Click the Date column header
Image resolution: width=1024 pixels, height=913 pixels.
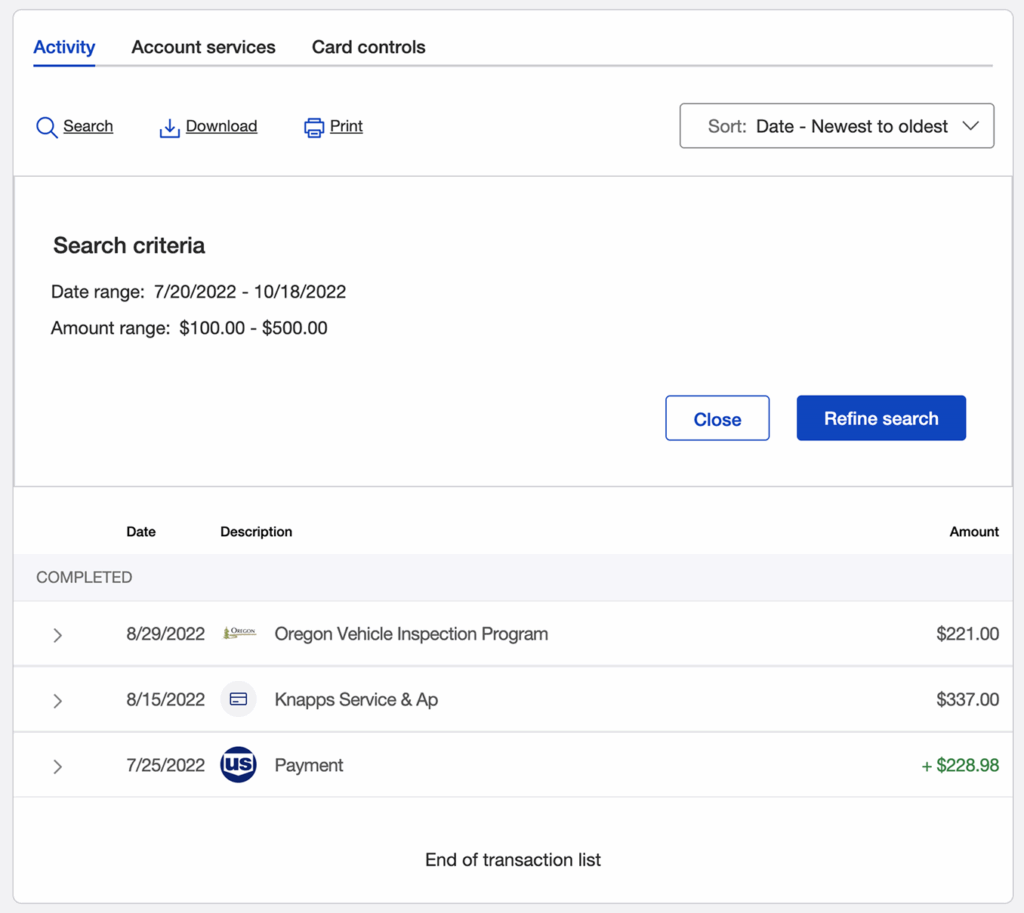point(141,532)
